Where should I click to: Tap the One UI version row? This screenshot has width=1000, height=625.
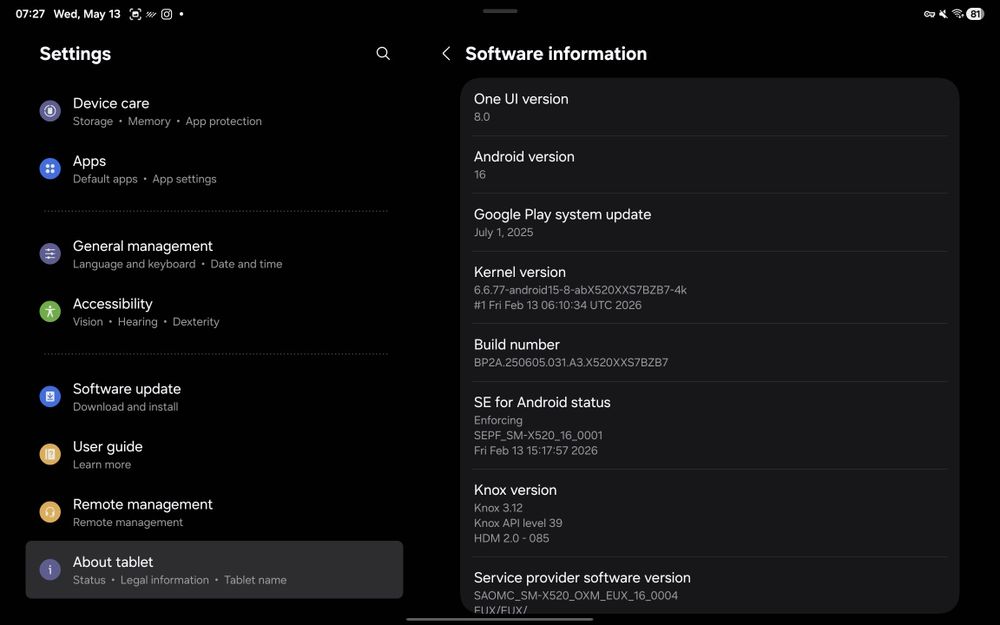pos(710,107)
